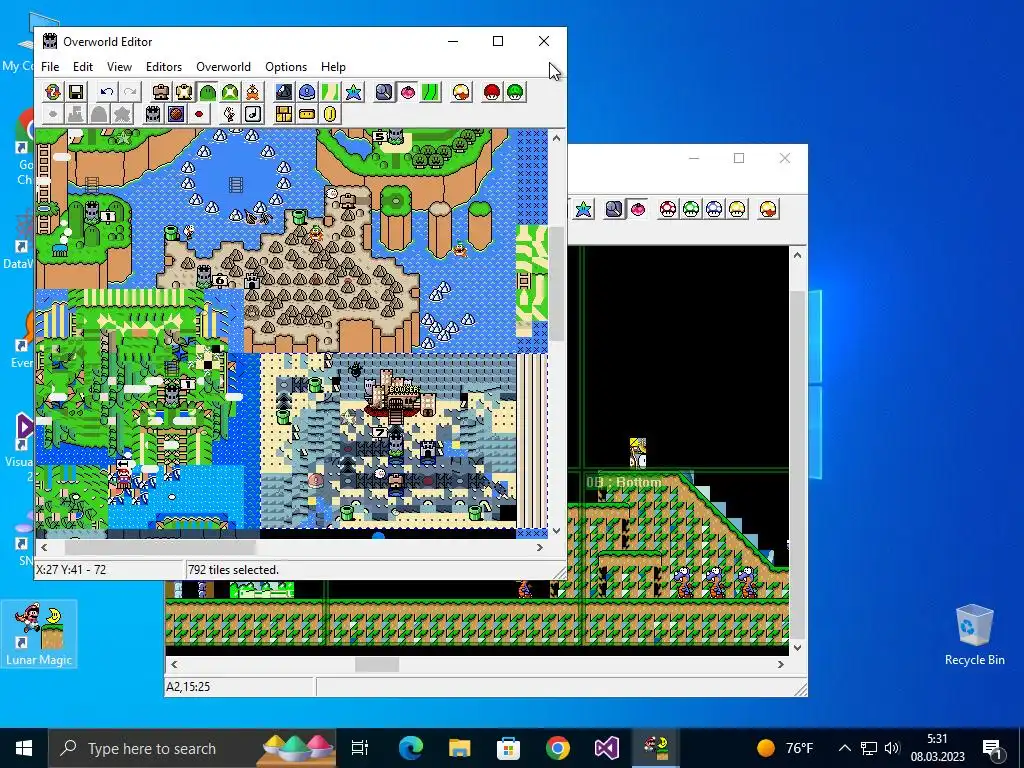Click the green spotted mushroom in level editor
The width and height of the screenshot is (1024, 768).
tap(691, 209)
